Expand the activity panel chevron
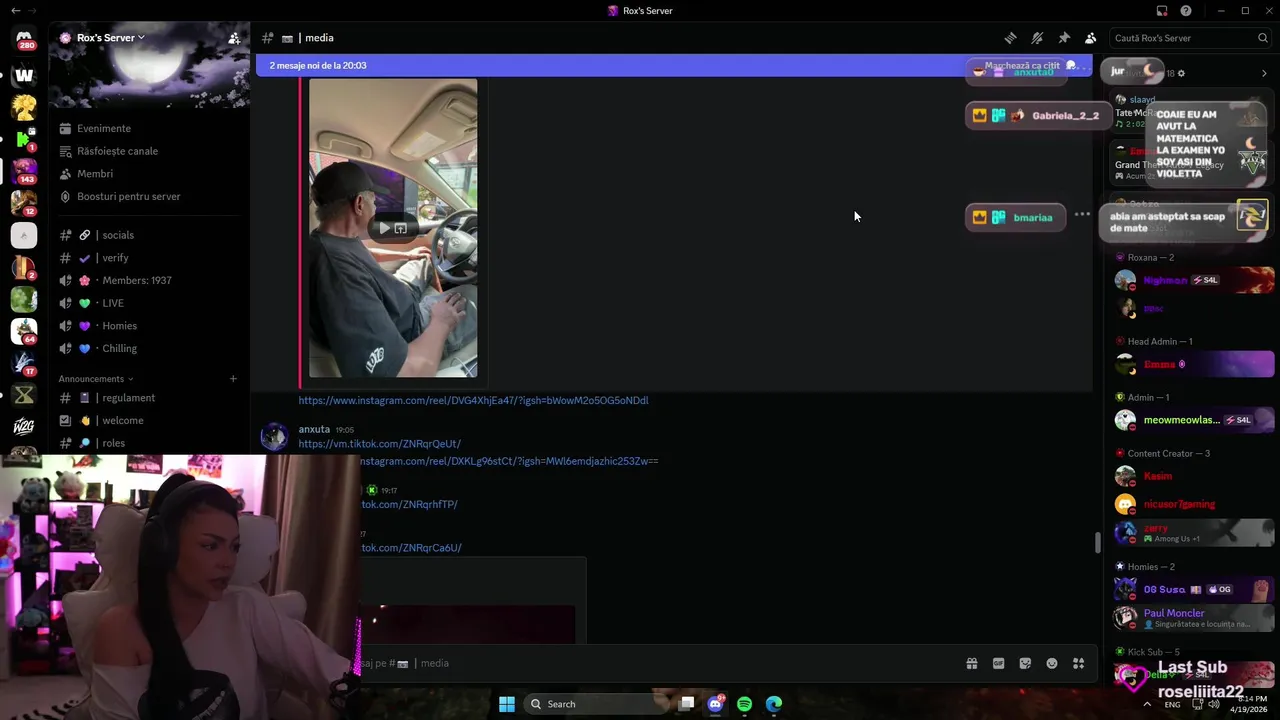The image size is (1280, 720). tap(1264, 73)
